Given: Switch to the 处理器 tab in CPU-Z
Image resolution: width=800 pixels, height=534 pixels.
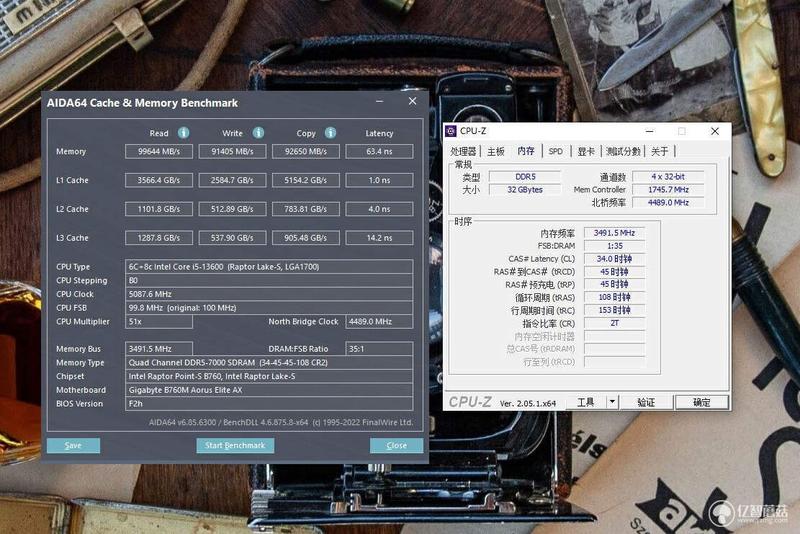Looking at the screenshot, I should tap(463, 151).
